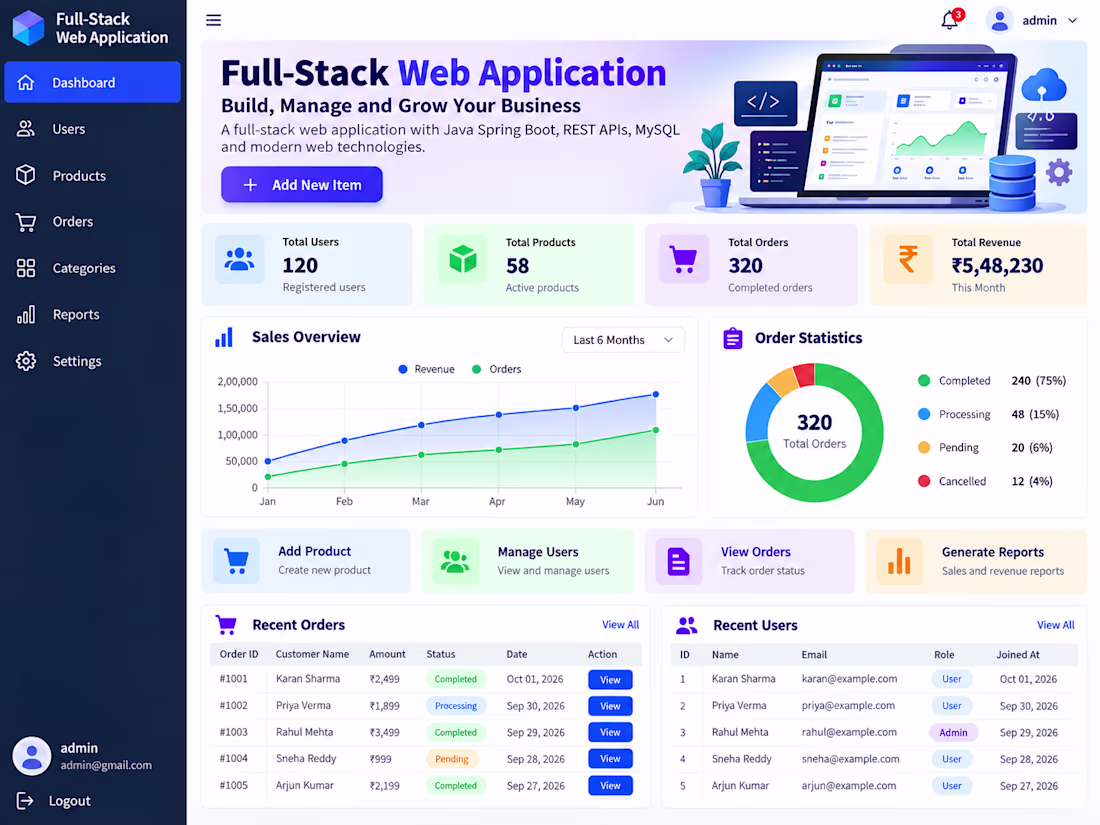Viewport: 1100px width, 825px height.
Task: Click the View Orders document icon
Action: 678,561
